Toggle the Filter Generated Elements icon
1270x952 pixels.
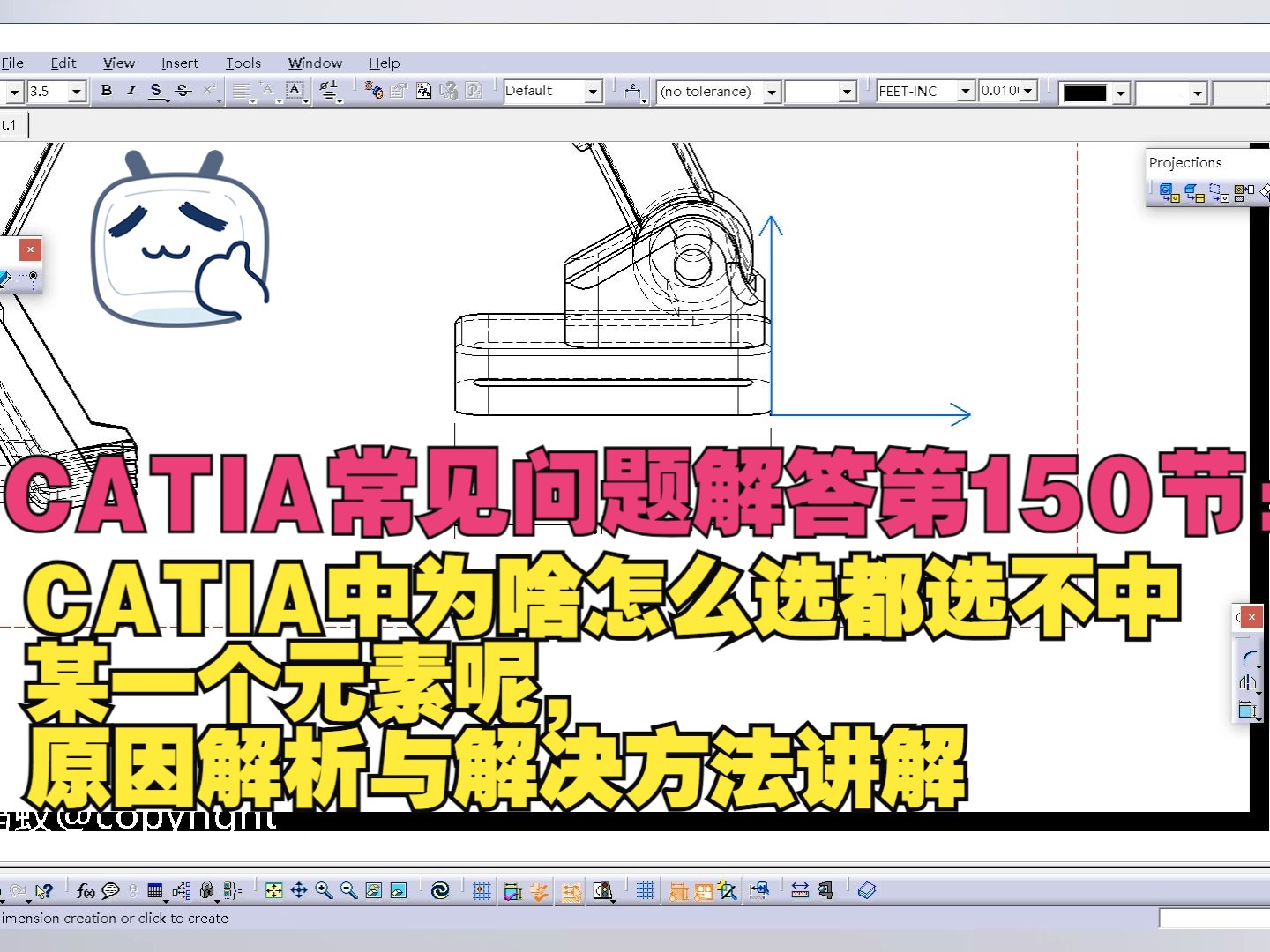[x=571, y=892]
